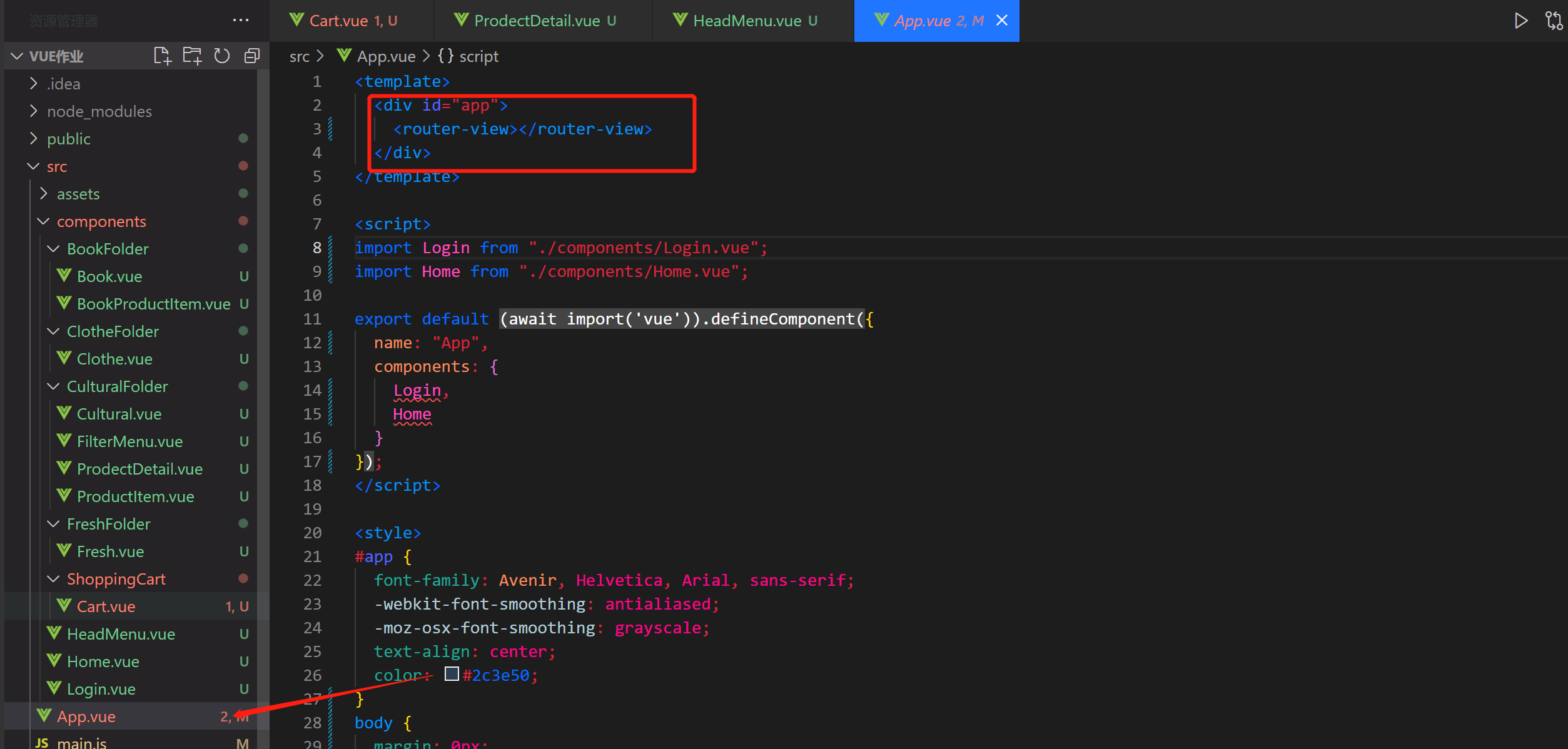Open ProductItem.vue file
1568x749 pixels.
131,496
